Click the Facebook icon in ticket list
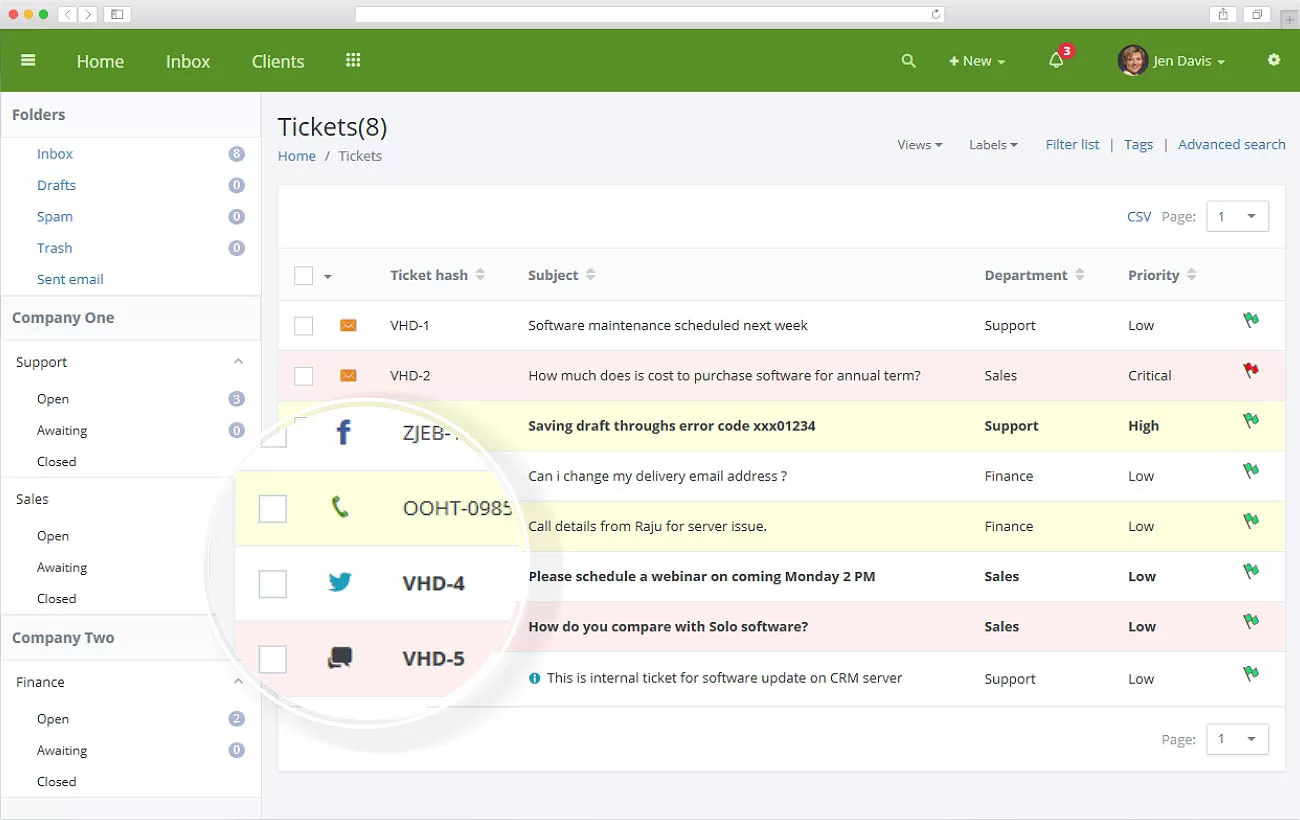This screenshot has height=820, width=1300. click(x=343, y=432)
